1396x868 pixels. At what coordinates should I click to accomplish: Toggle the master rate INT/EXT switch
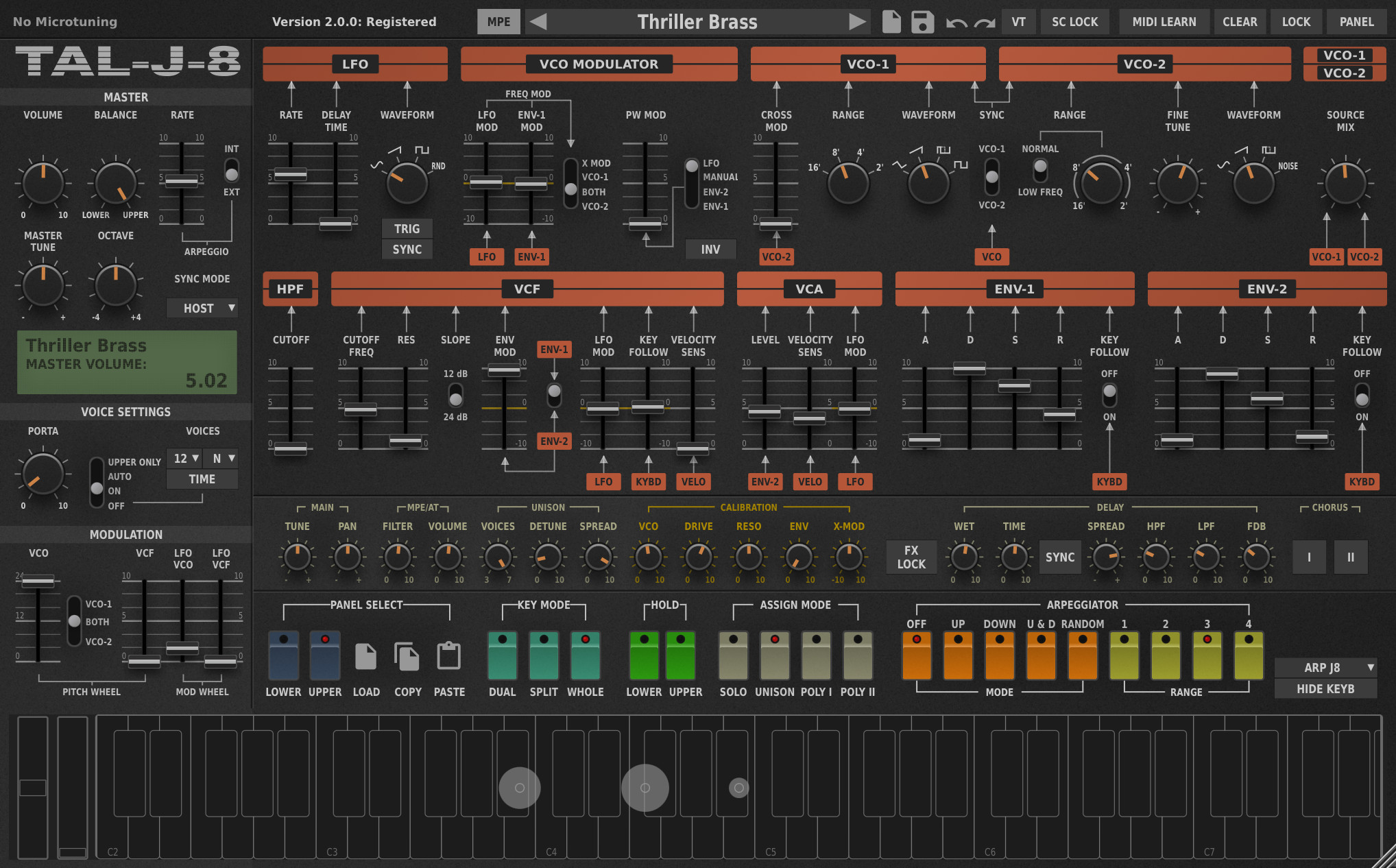[x=232, y=170]
